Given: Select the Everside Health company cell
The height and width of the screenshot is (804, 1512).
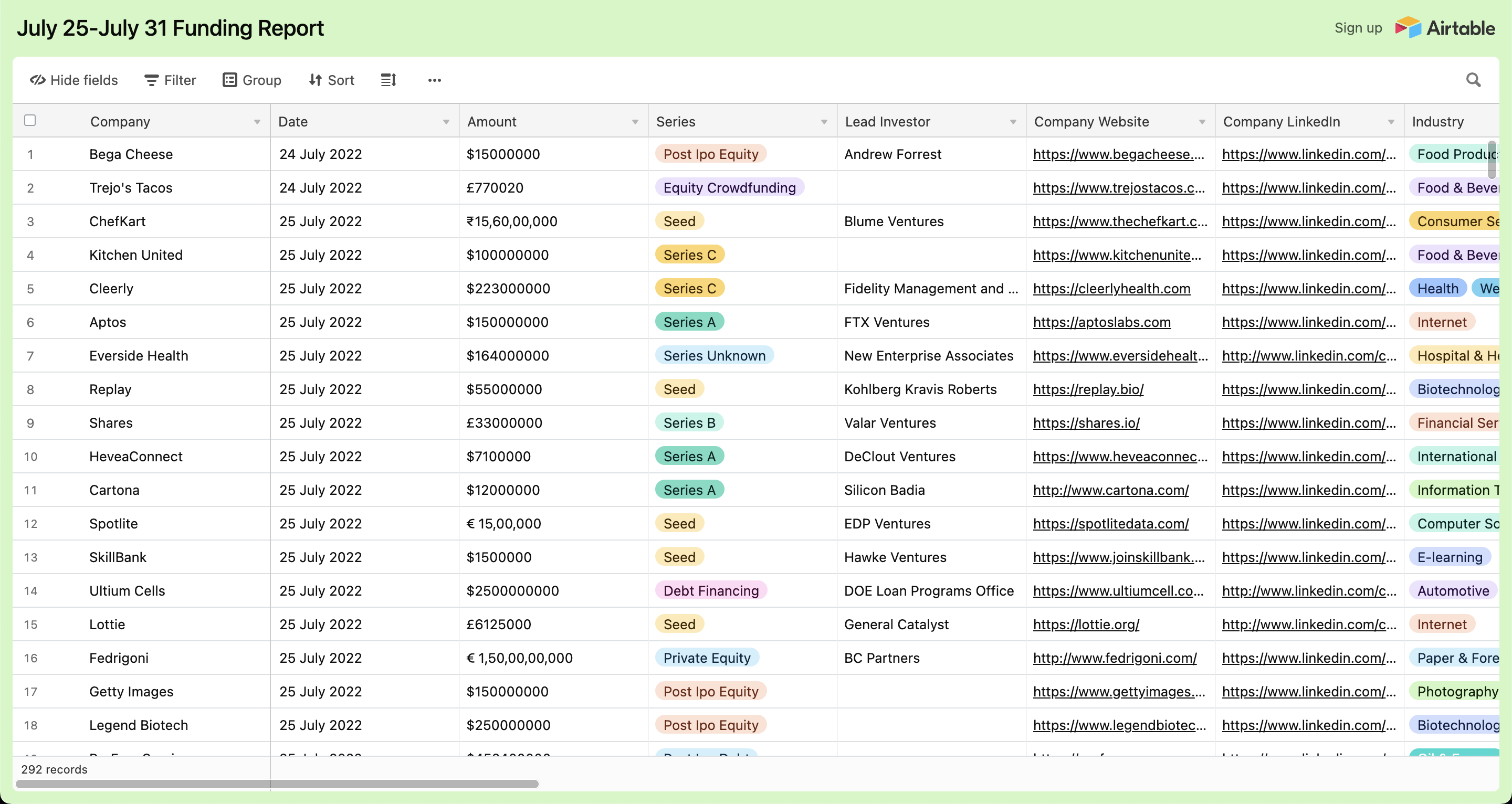Looking at the screenshot, I should (139, 356).
